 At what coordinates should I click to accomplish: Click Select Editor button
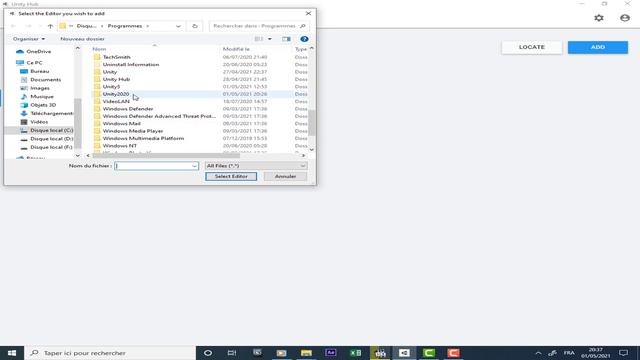pyautogui.click(x=231, y=176)
